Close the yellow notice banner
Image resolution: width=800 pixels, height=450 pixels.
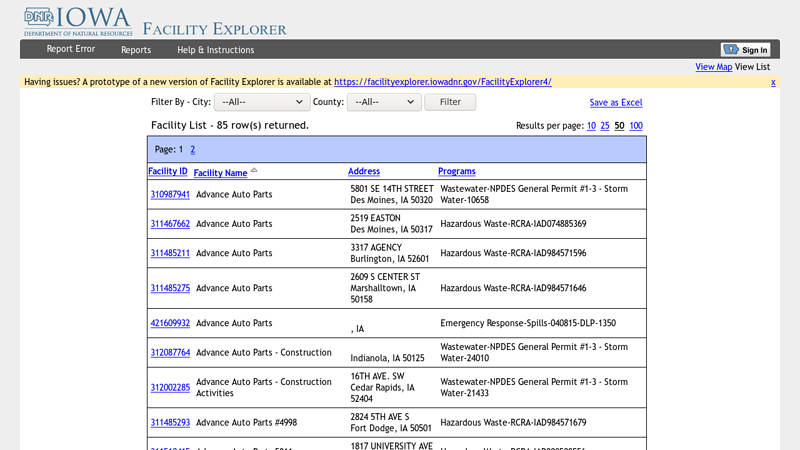click(773, 82)
